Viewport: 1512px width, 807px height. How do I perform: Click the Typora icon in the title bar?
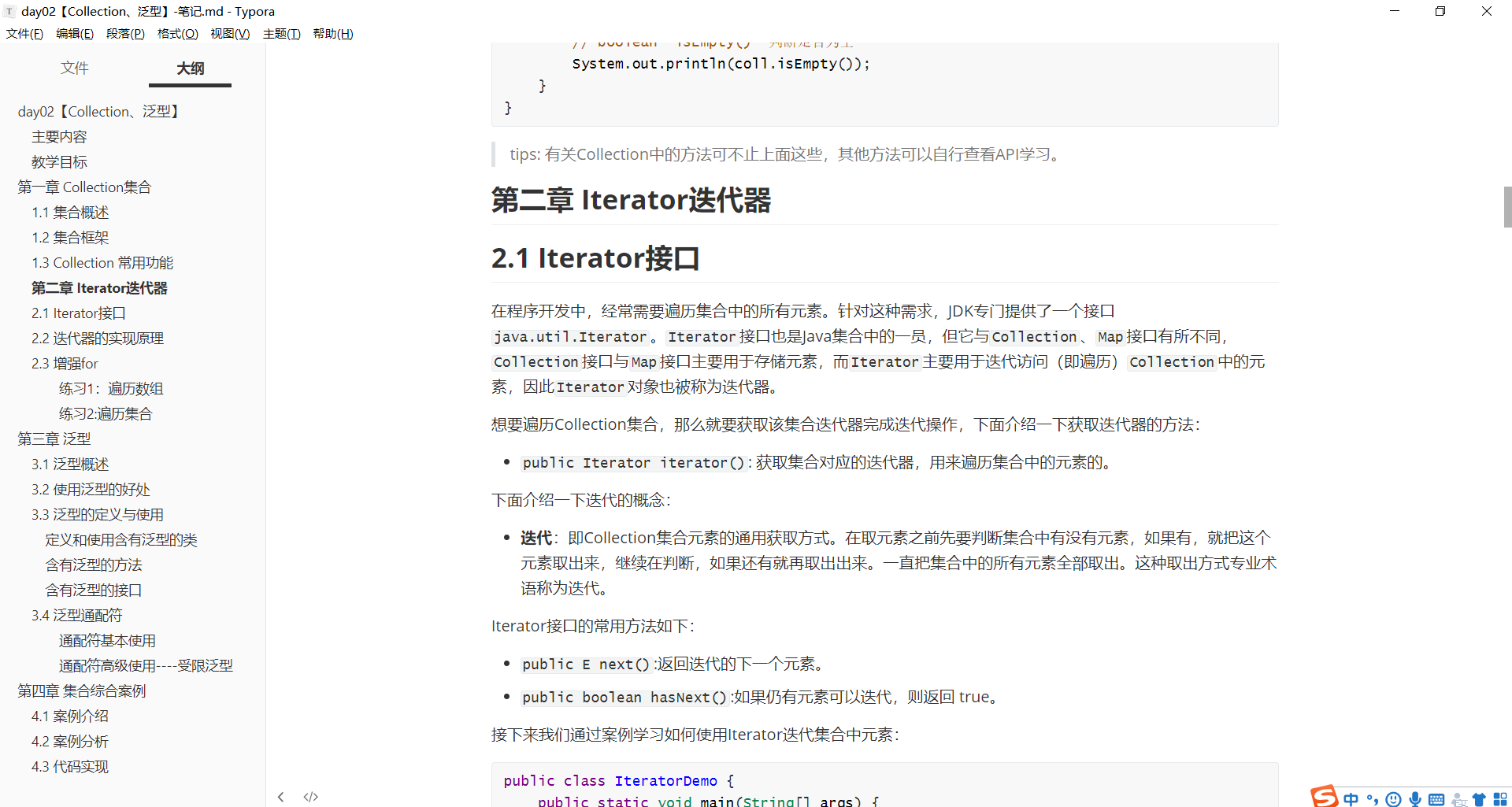coord(9,11)
